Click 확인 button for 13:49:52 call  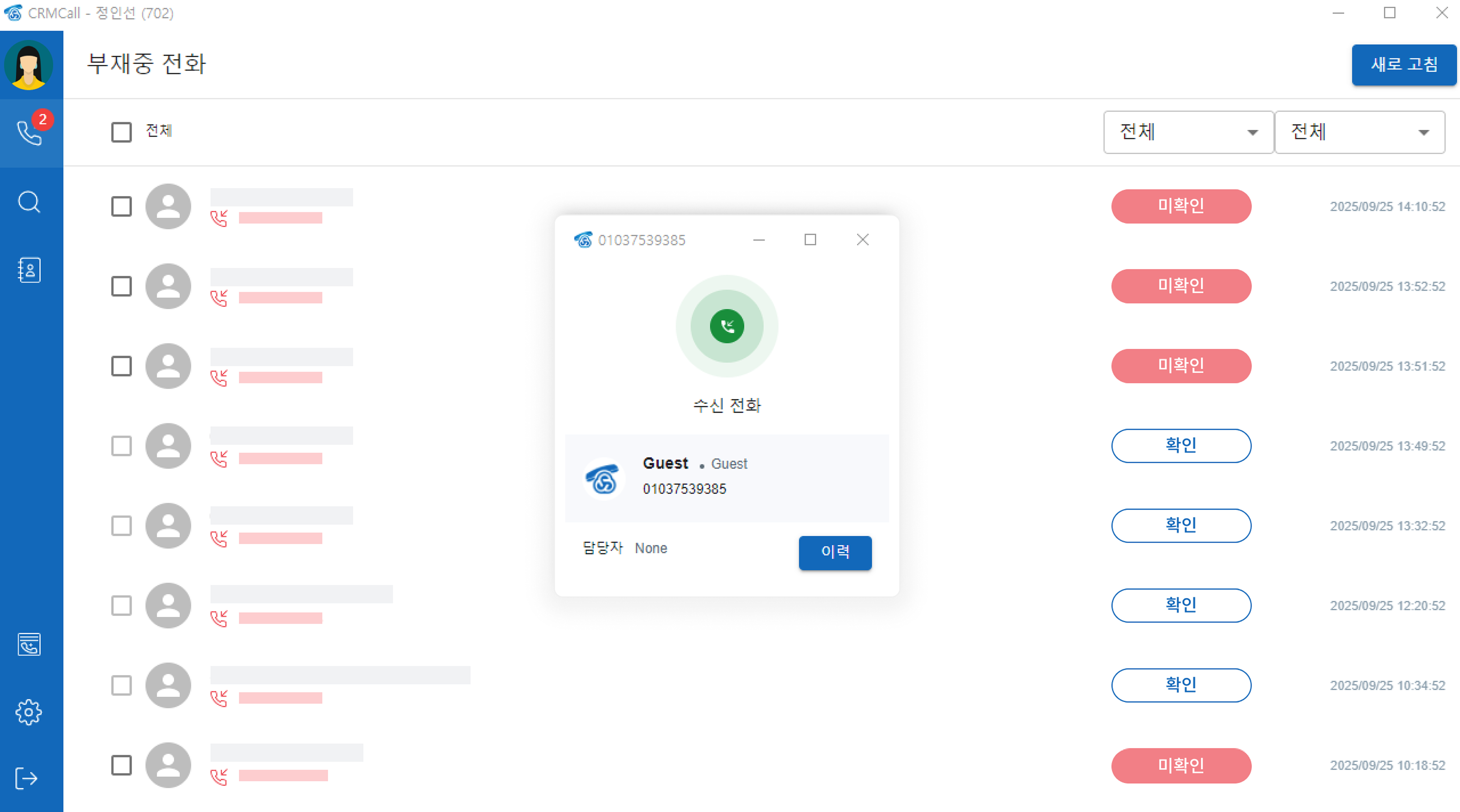pos(1181,446)
